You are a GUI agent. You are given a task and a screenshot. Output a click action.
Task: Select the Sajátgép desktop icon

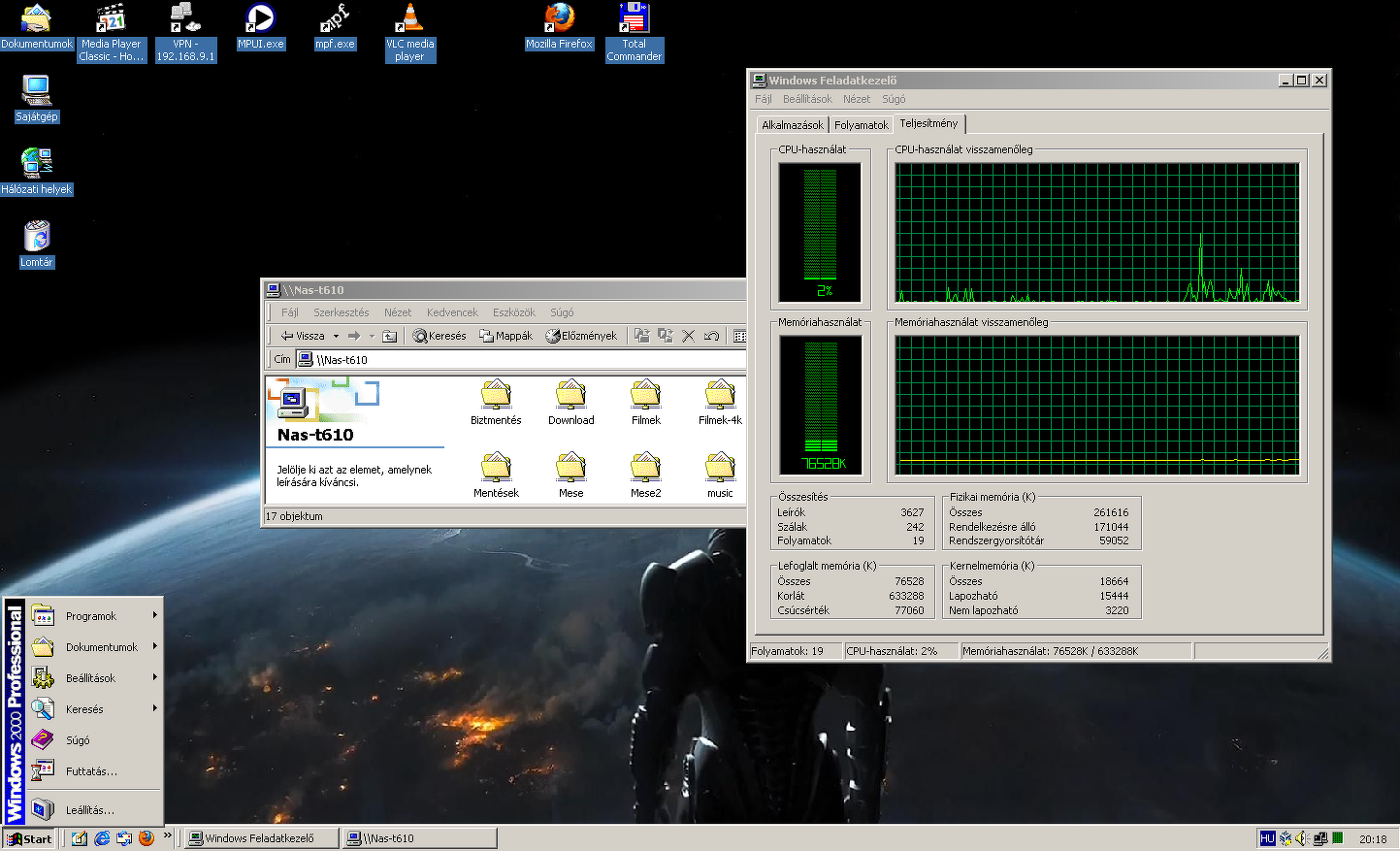click(x=36, y=99)
